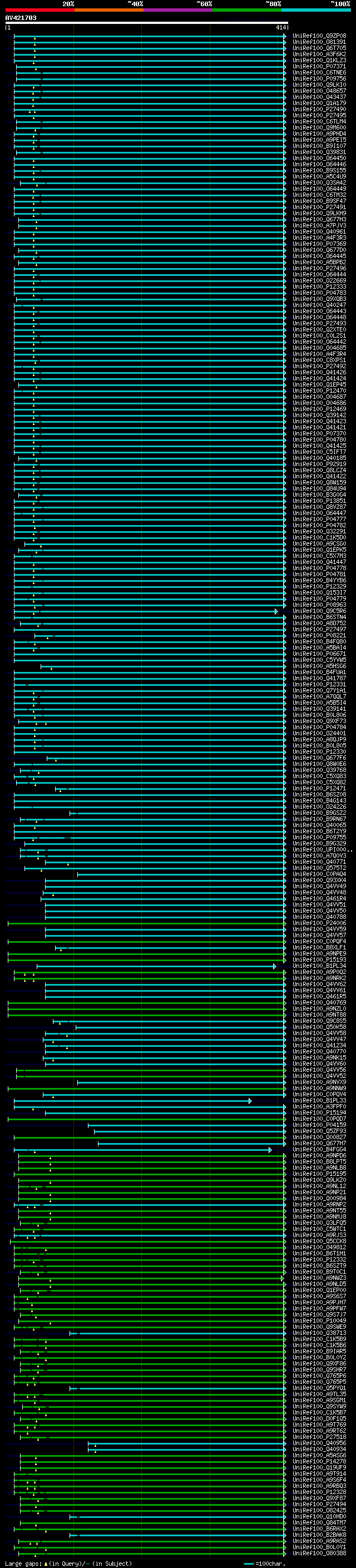Viewport: 356px width, 1568px height.
Task: Click the arrowhead of the UniRef100_B4FG04 bar
Action: click(x=270, y=1150)
